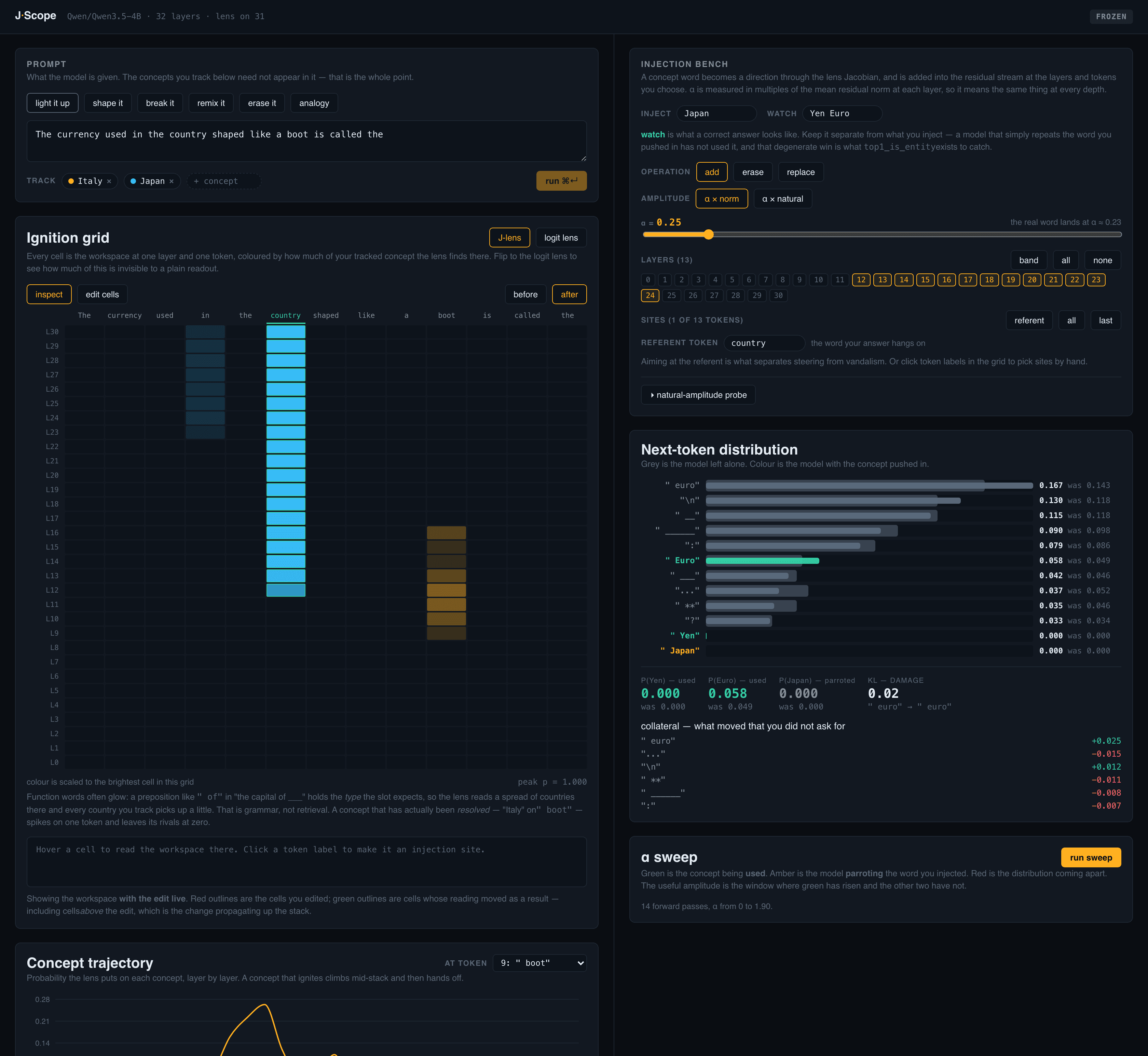Click the boot cell at layer L12
The height and width of the screenshot is (1056, 1148).
click(447, 590)
